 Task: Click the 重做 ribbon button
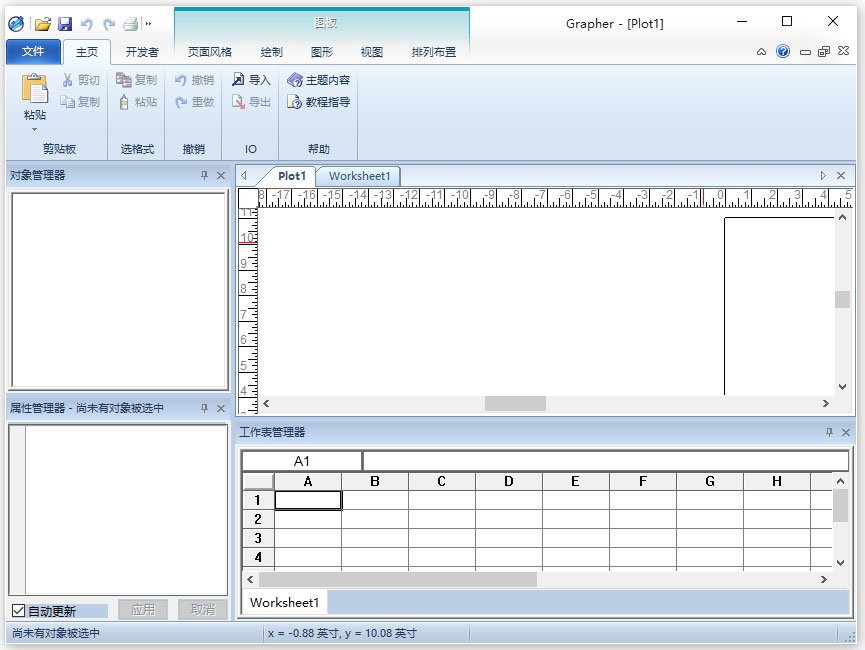coord(194,102)
